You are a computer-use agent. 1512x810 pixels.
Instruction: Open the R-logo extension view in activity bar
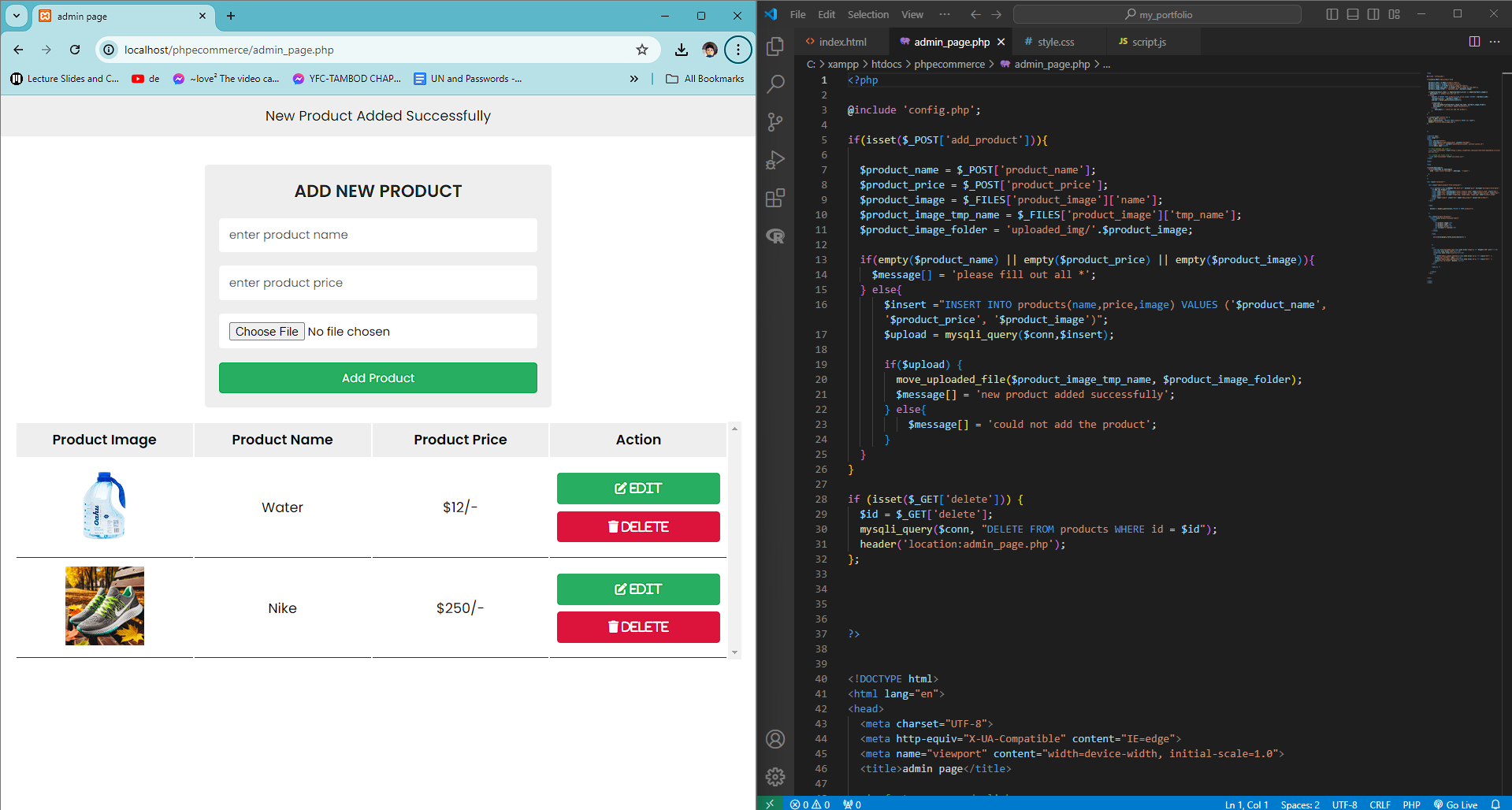click(x=775, y=236)
